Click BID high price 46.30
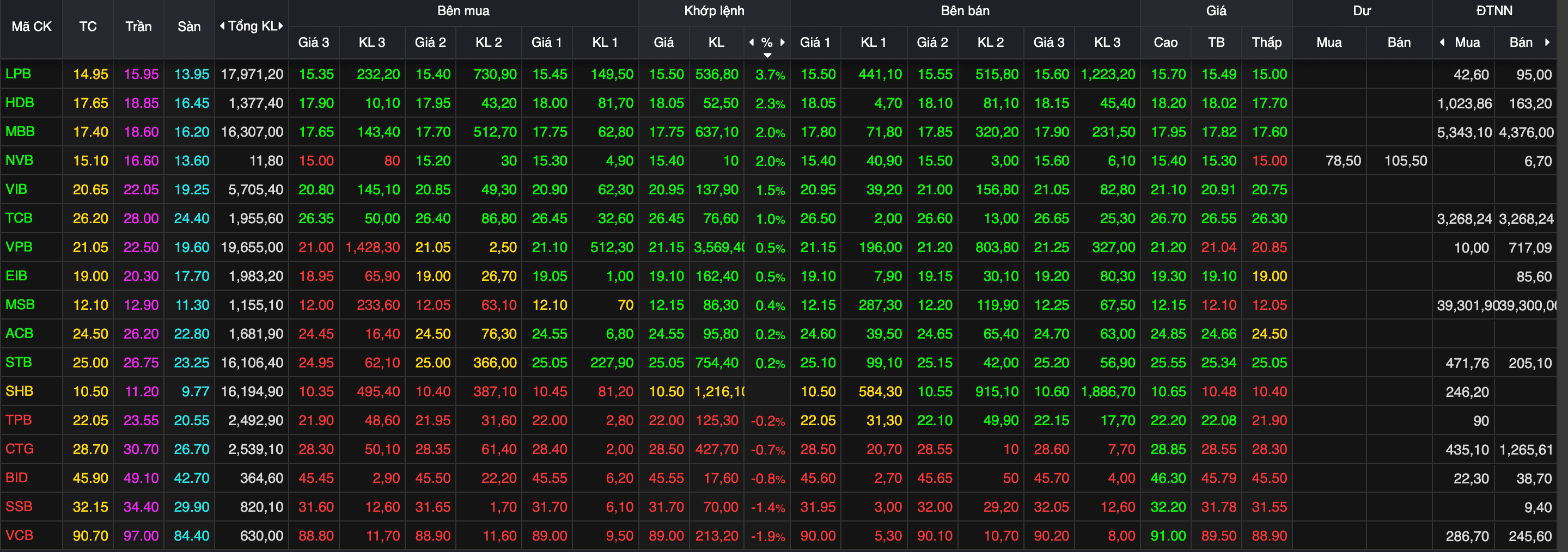 1168,478
